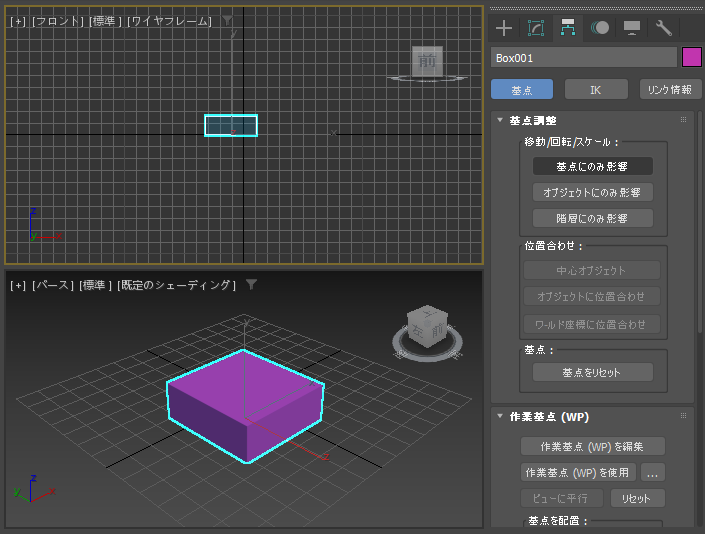Open the Display panel tab

tap(632, 28)
